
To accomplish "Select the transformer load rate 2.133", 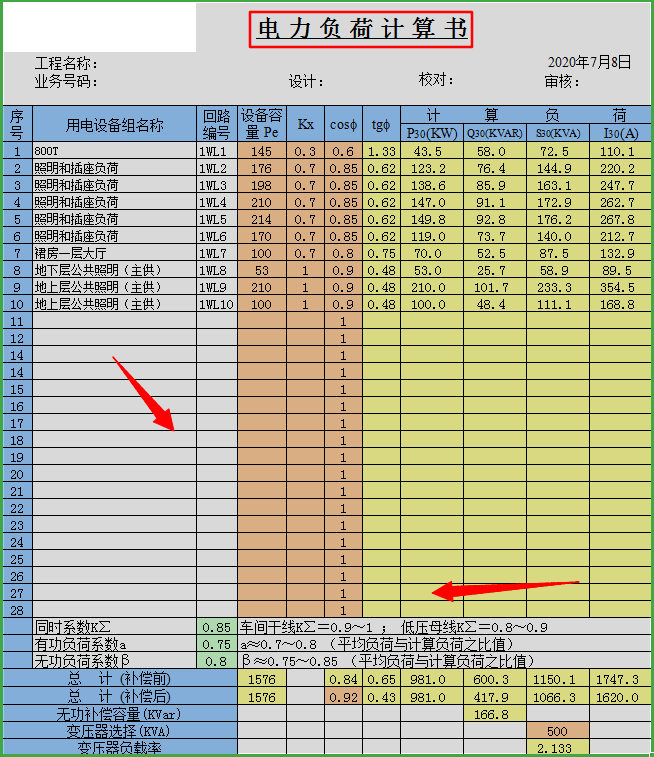I will coord(558,747).
